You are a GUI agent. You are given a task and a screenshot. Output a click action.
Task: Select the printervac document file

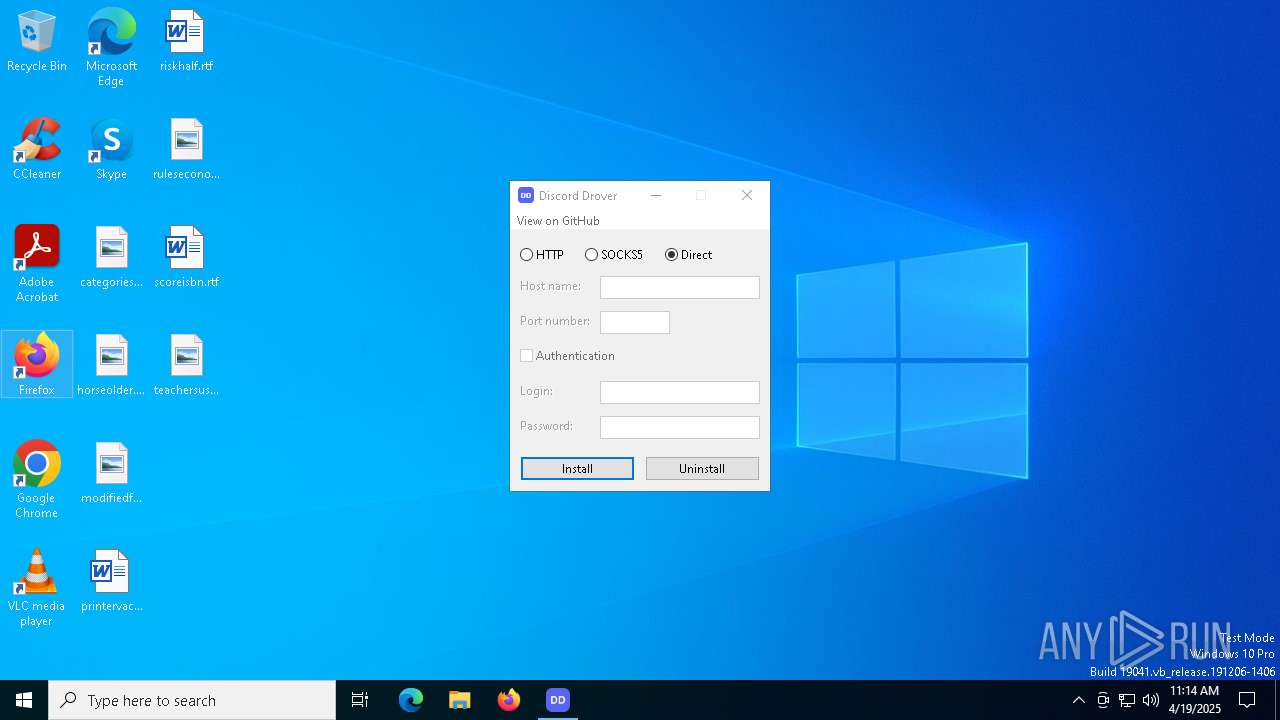(x=111, y=582)
